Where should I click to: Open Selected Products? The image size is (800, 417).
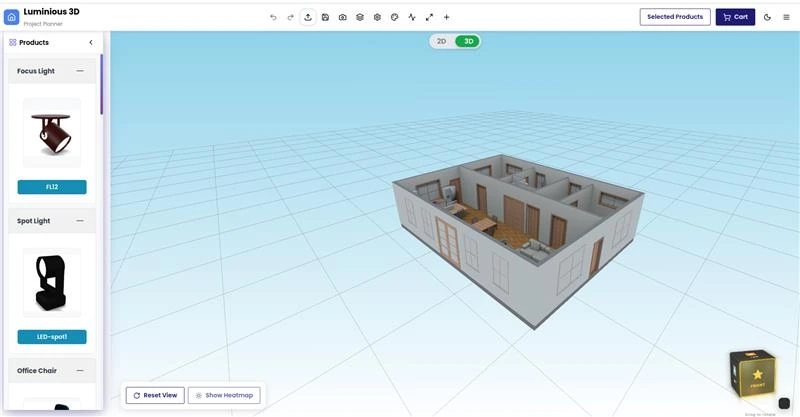tap(675, 17)
